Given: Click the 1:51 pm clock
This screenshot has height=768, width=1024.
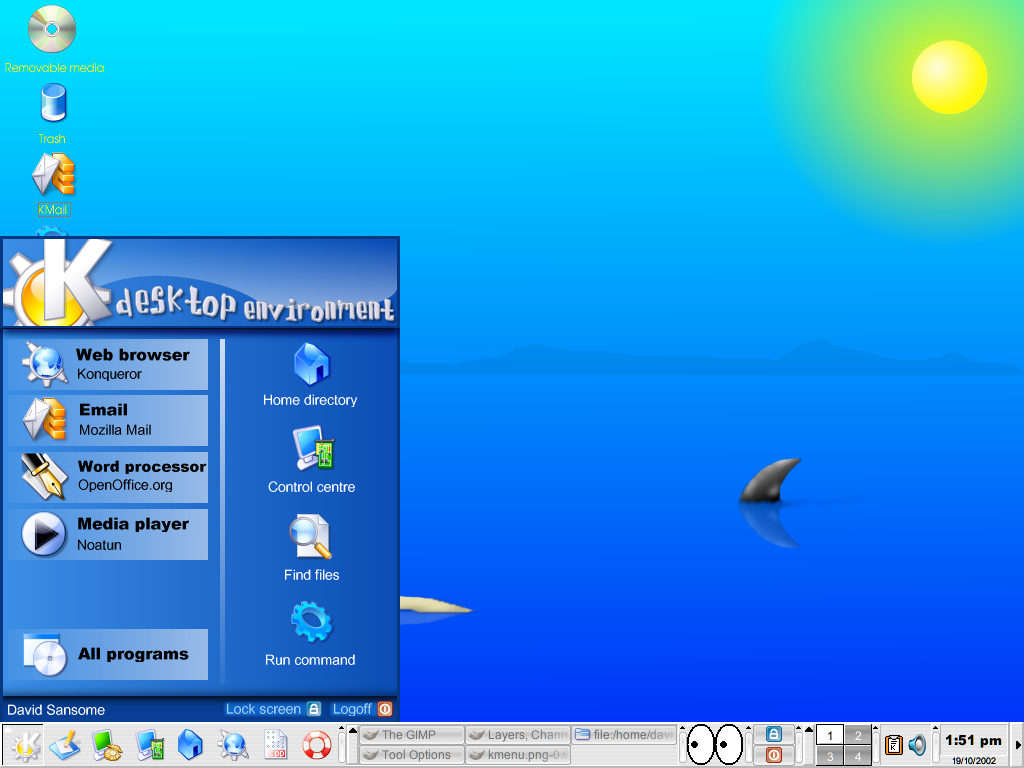Looking at the screenshot, I should 973,741.
